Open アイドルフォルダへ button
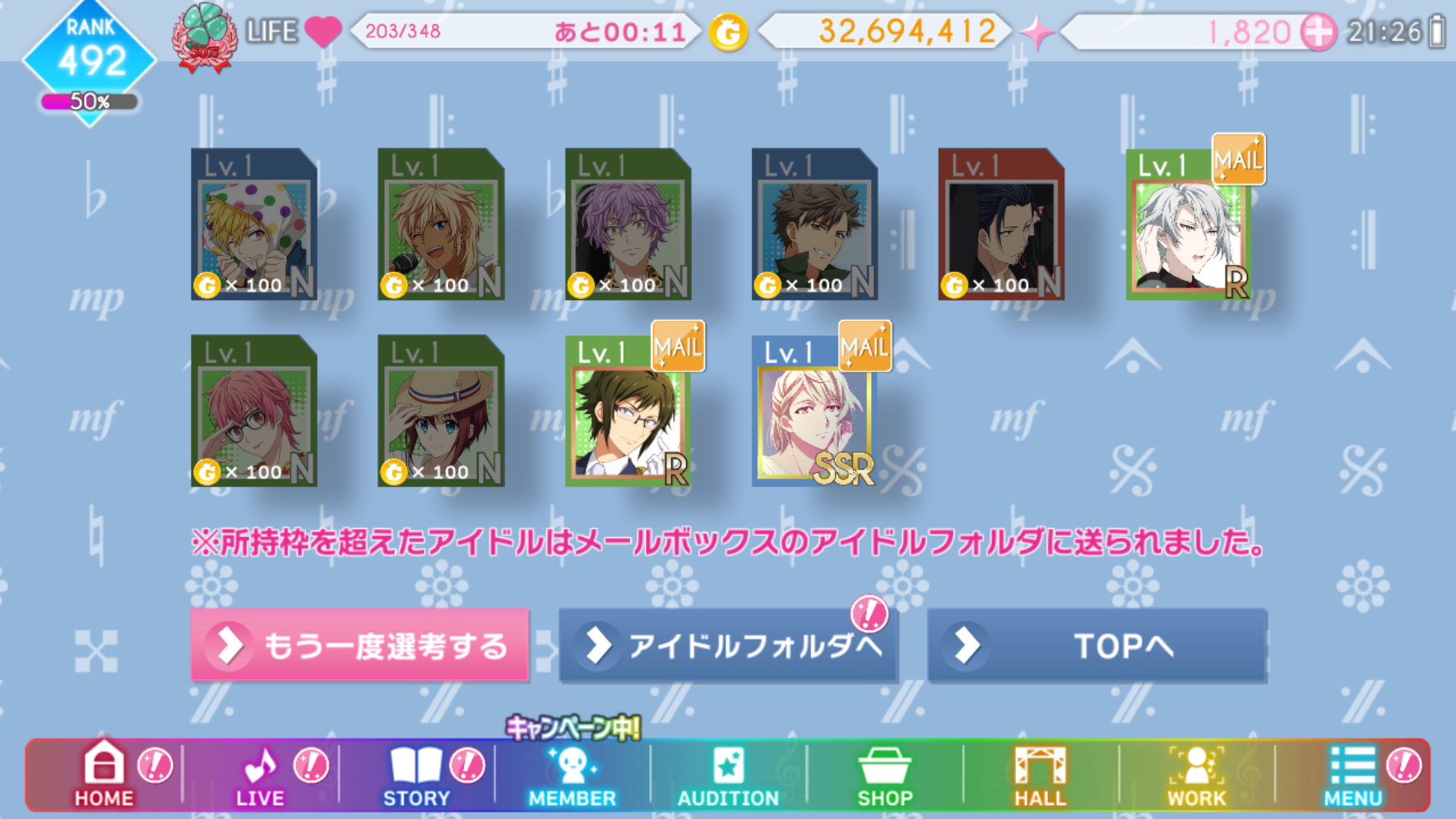This screenshot has width=1456, height=819. pyautogui.click(x=728, y=645)
